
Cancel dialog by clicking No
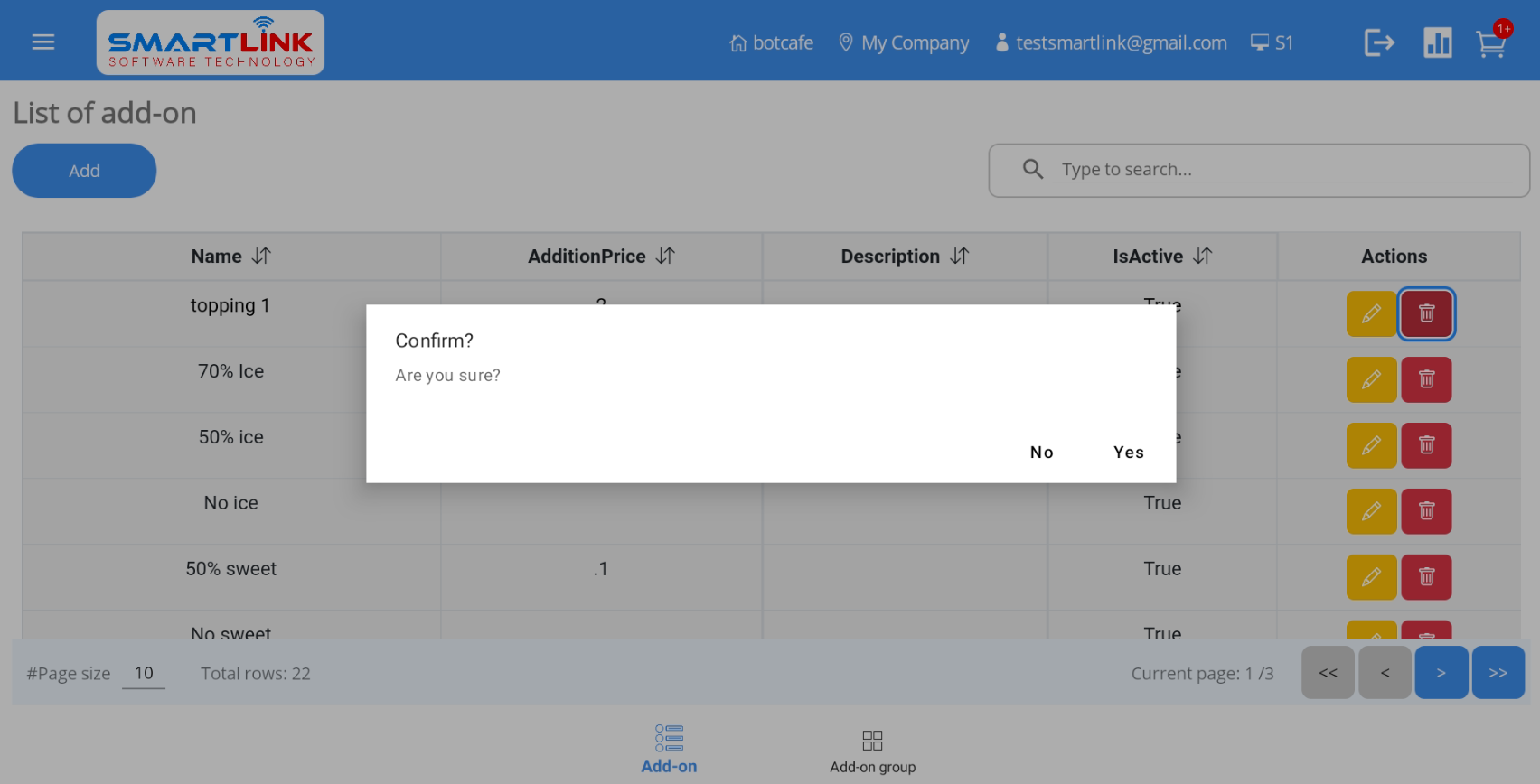pos(1041,453)
